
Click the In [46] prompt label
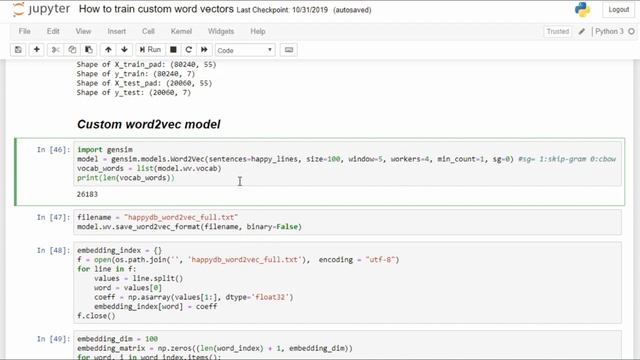pos(53,150)
